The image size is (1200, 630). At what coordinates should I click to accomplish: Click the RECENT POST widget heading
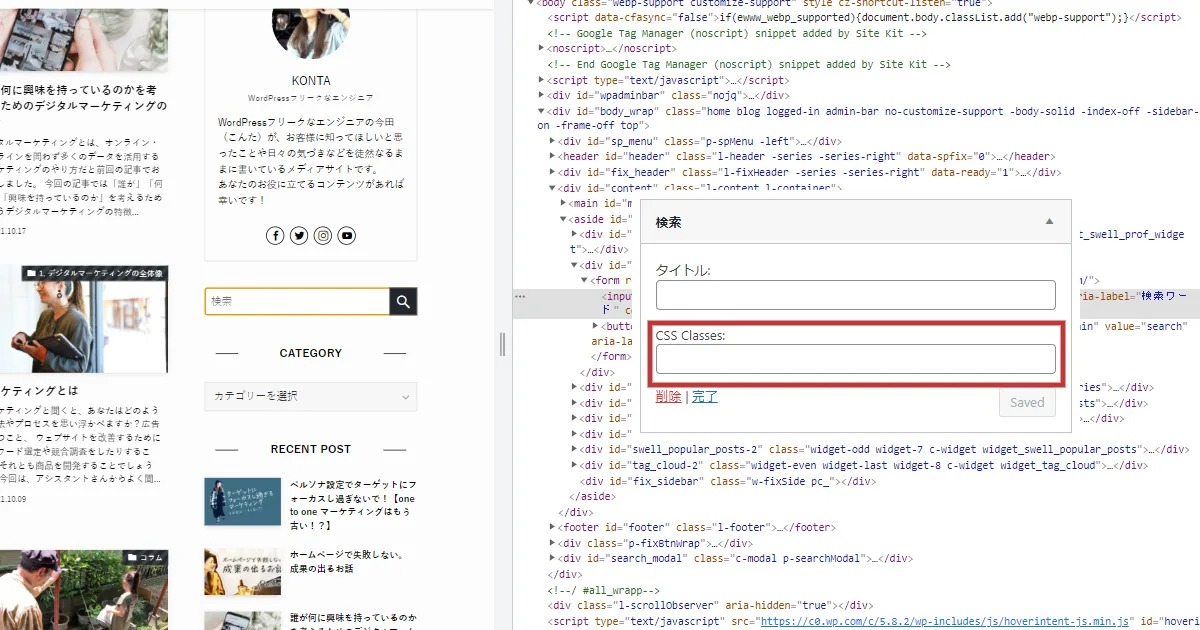[x=311, y=449]
